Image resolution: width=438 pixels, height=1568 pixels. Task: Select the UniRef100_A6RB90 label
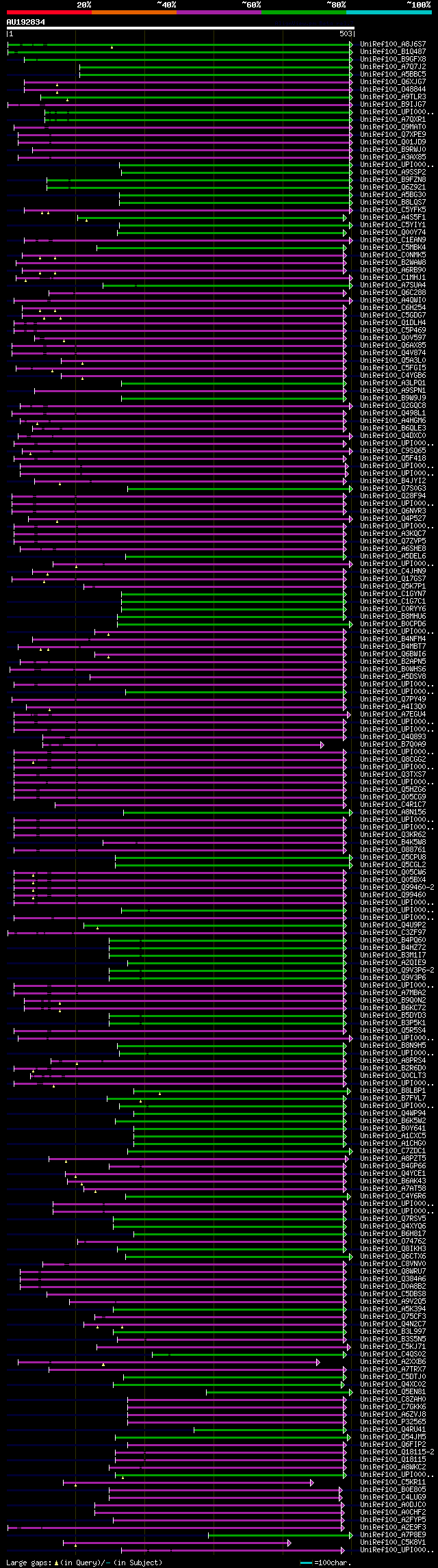tap(393, 270)
